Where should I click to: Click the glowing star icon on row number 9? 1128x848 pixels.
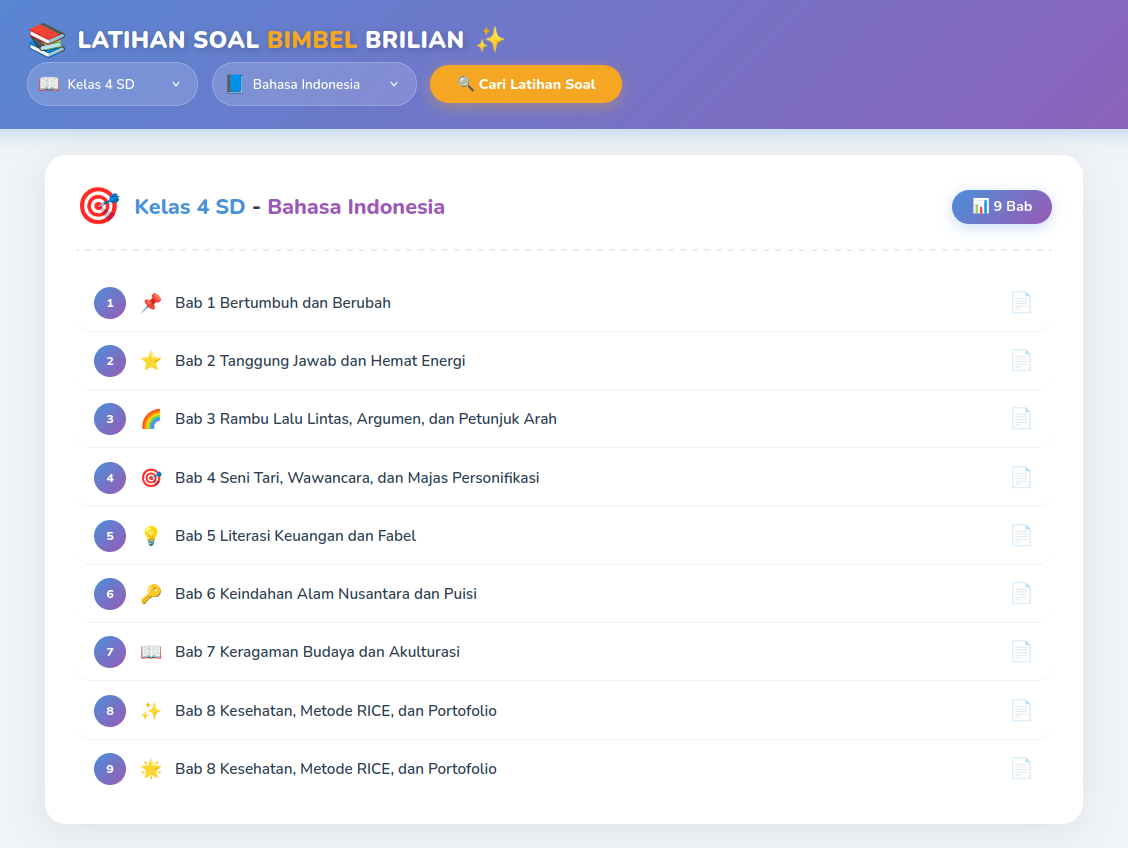[151, 769]
